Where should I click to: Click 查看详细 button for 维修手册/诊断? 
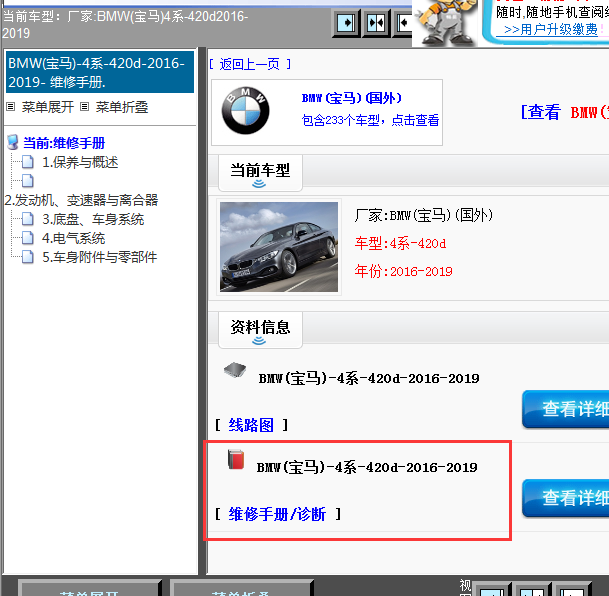(566, 498)
